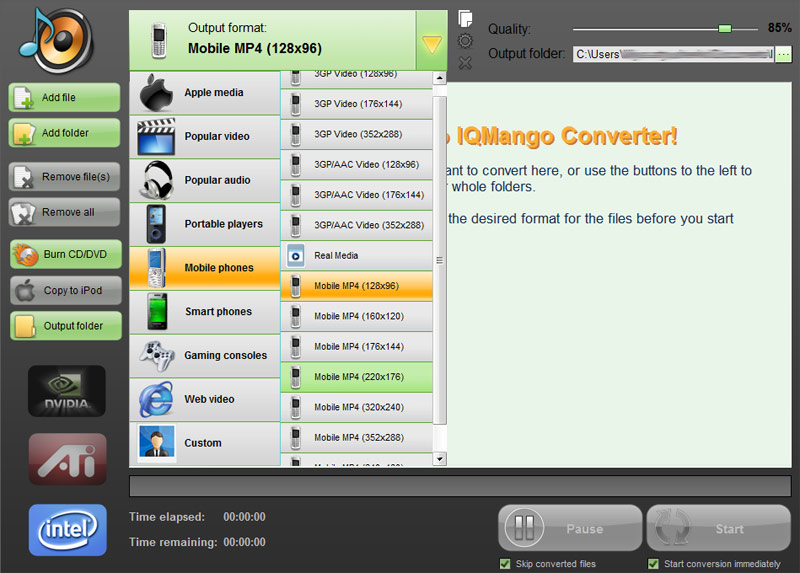Click the IQMango speaker logo
This screenshot has width=800, height=573.
(x=56, y=41)
